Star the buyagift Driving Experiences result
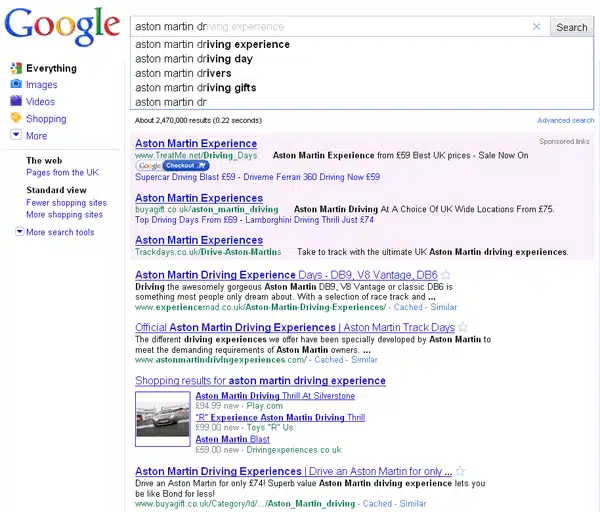Screen dimensions: 600x512 click(460, 471)
